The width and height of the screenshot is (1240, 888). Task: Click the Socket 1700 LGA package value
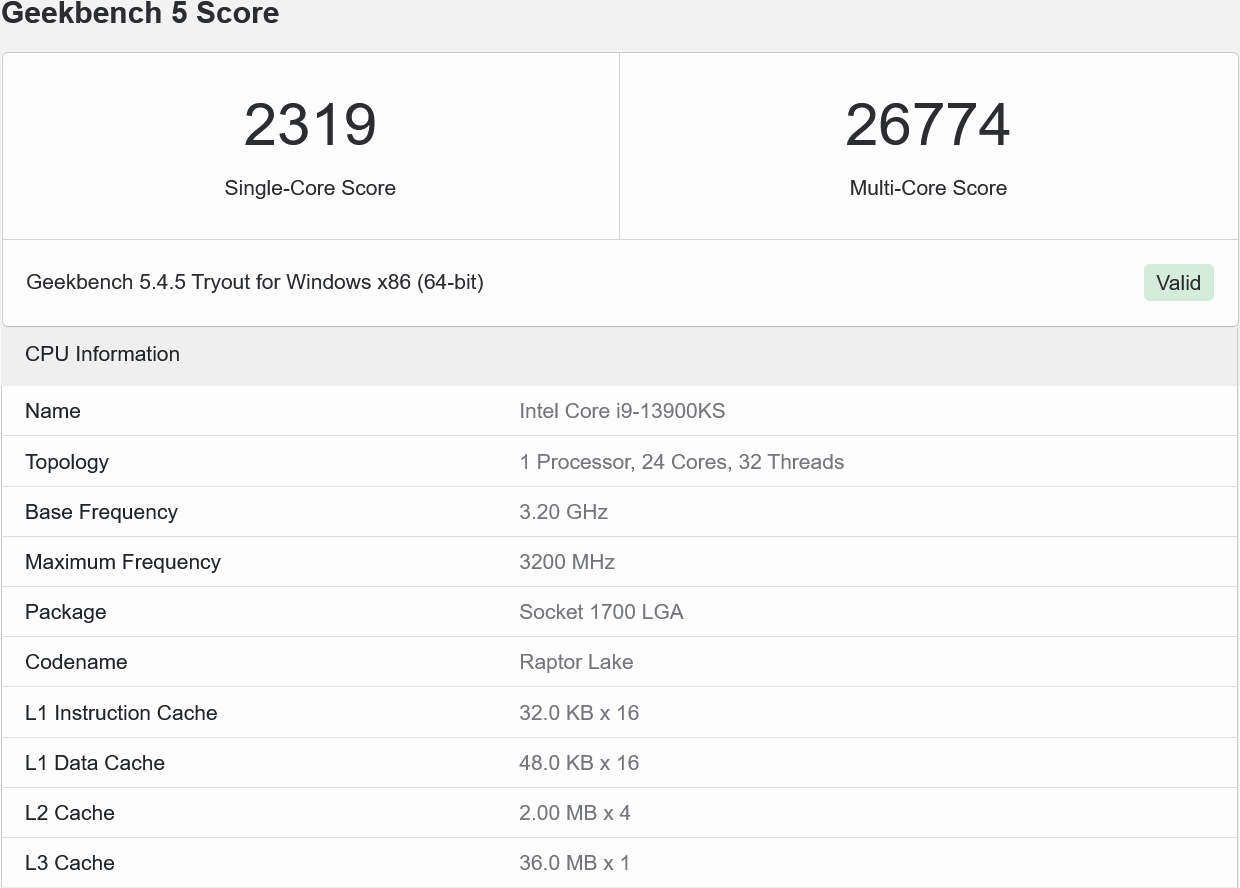coord(601,612)
